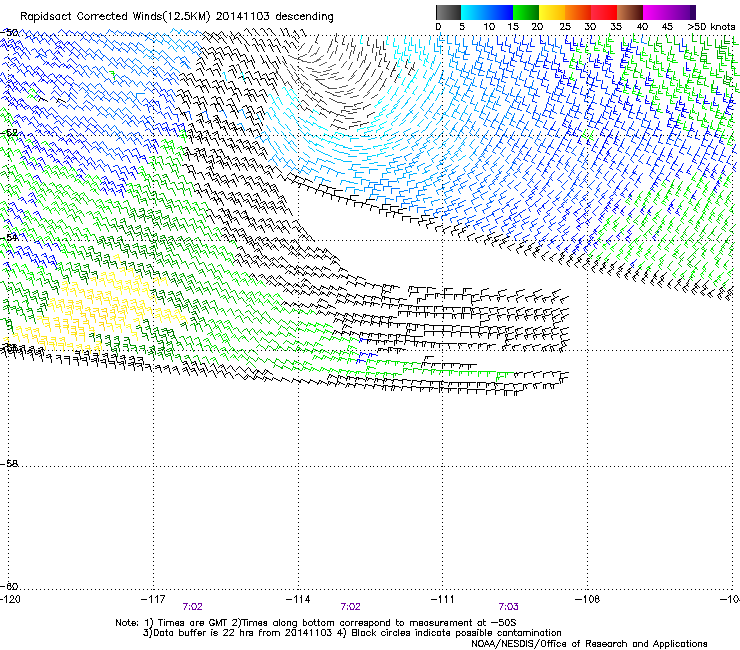740x650 pixels.
Task: Click the purple 7:02 time under -117
Action: [x=193, y=607]
